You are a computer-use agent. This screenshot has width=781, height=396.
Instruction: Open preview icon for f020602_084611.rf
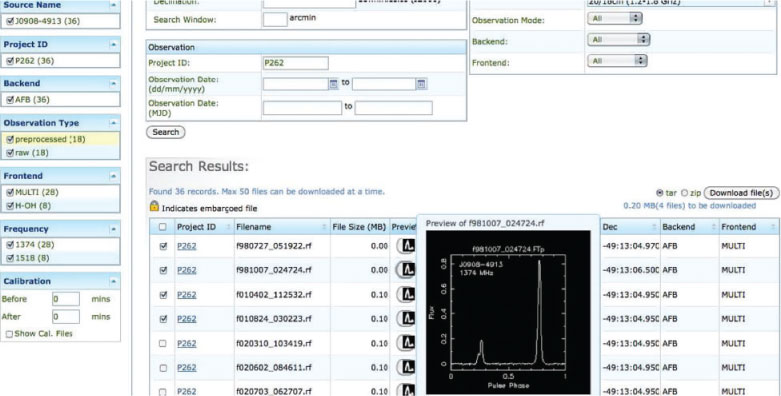pos(408,367)
